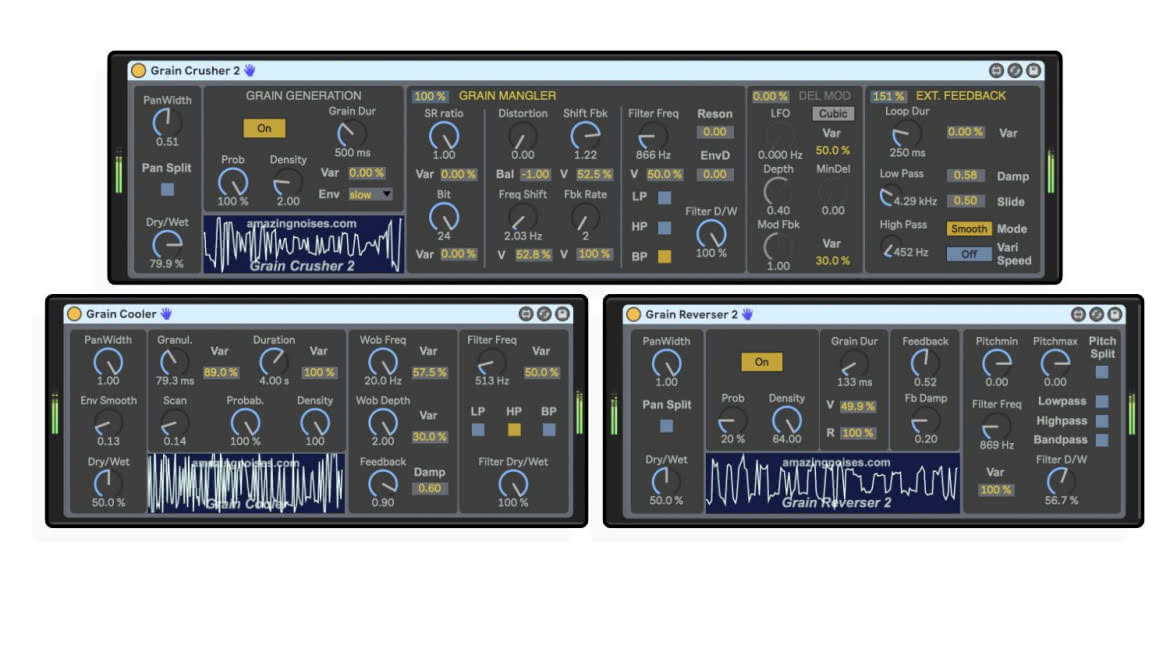The image size is (1170, 663).
Task: Click the Vari Speed Off button
Action: pos(969,254)
